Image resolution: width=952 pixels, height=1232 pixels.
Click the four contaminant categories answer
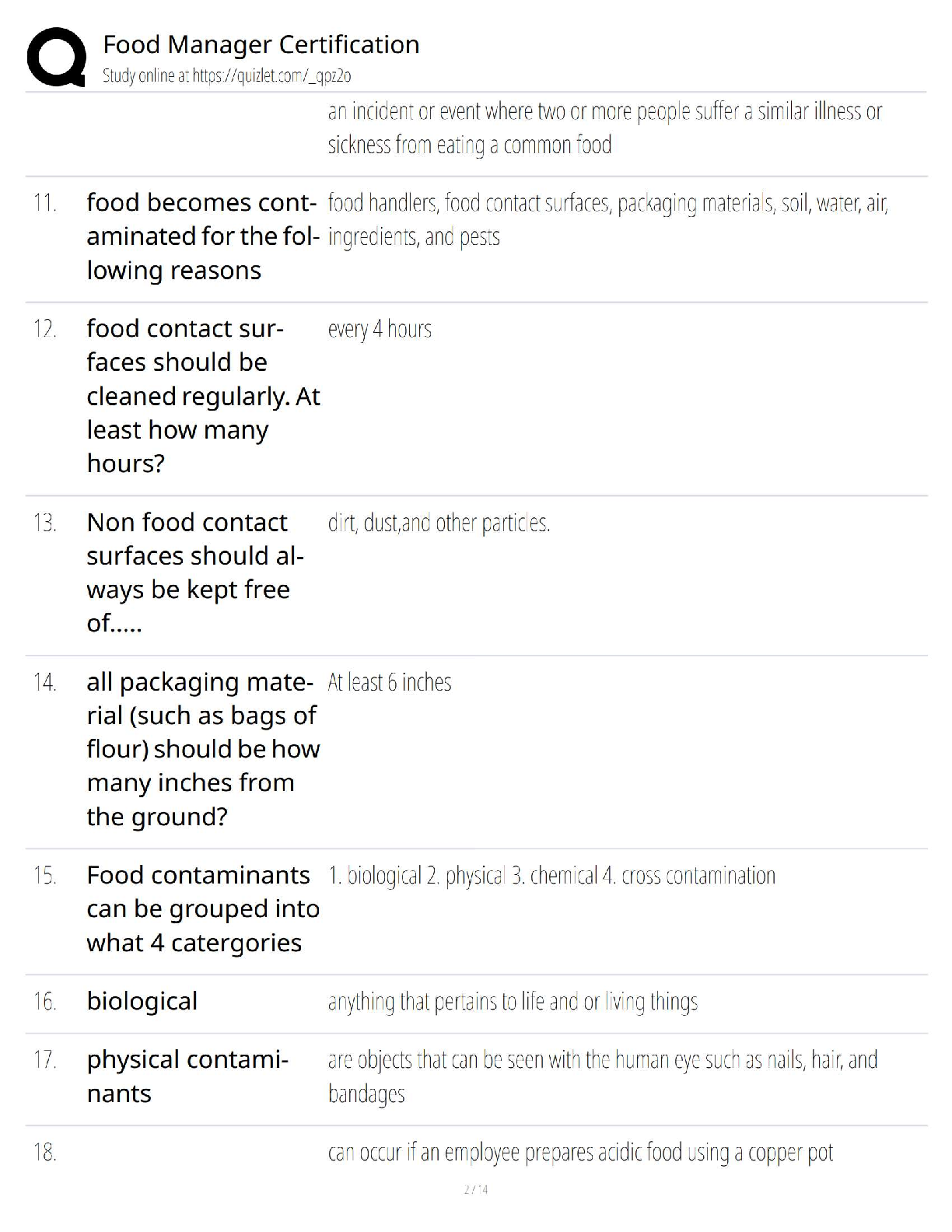pos(551,876)
